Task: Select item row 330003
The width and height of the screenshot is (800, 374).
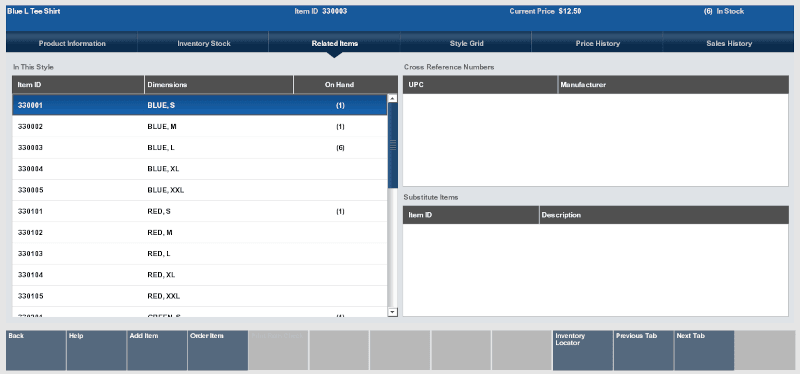Action: pos(200,148)
